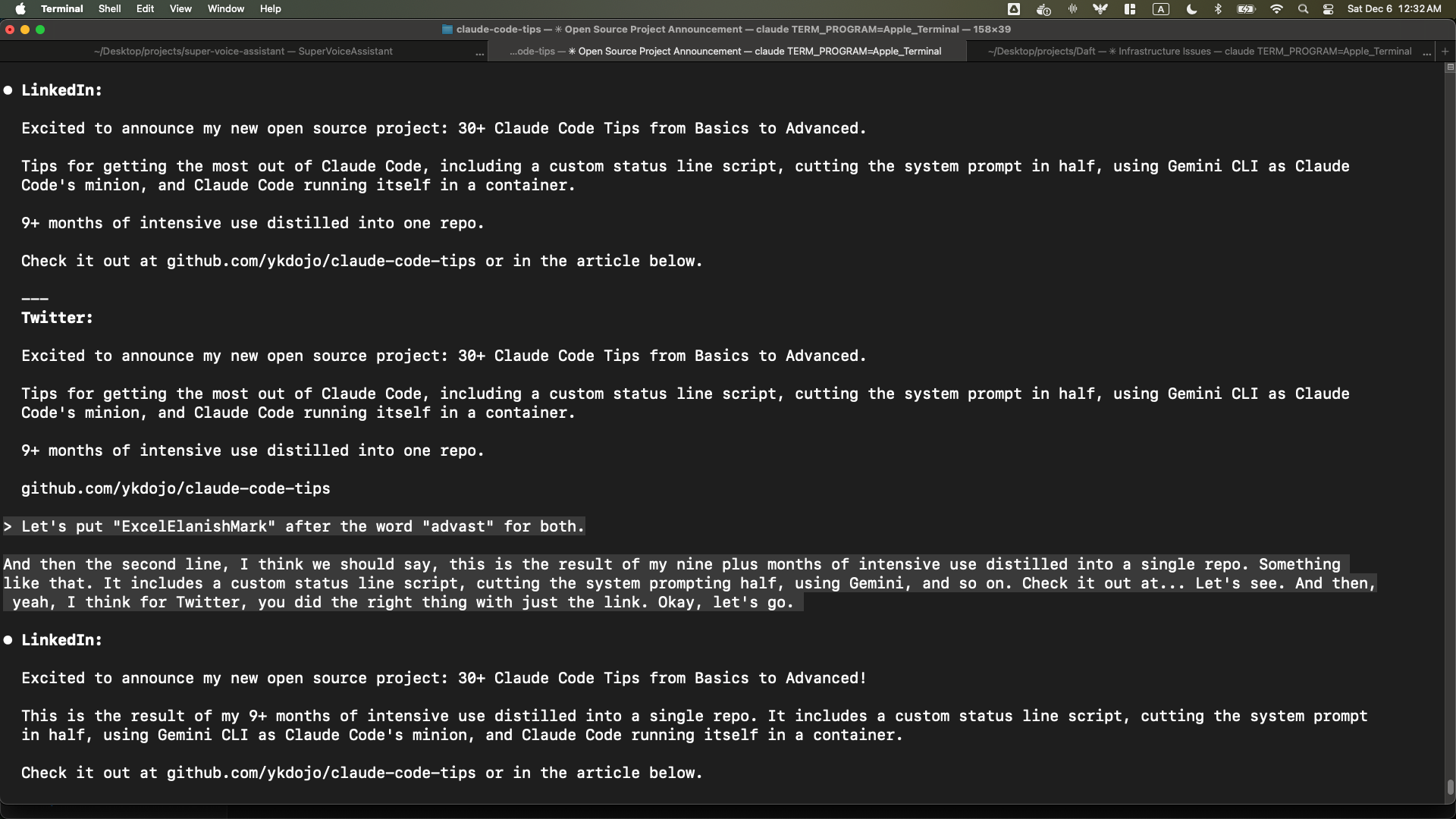
Task: Switch to the Daft Infrastructure Issues tab
Action: click(x=1198, y=52)
